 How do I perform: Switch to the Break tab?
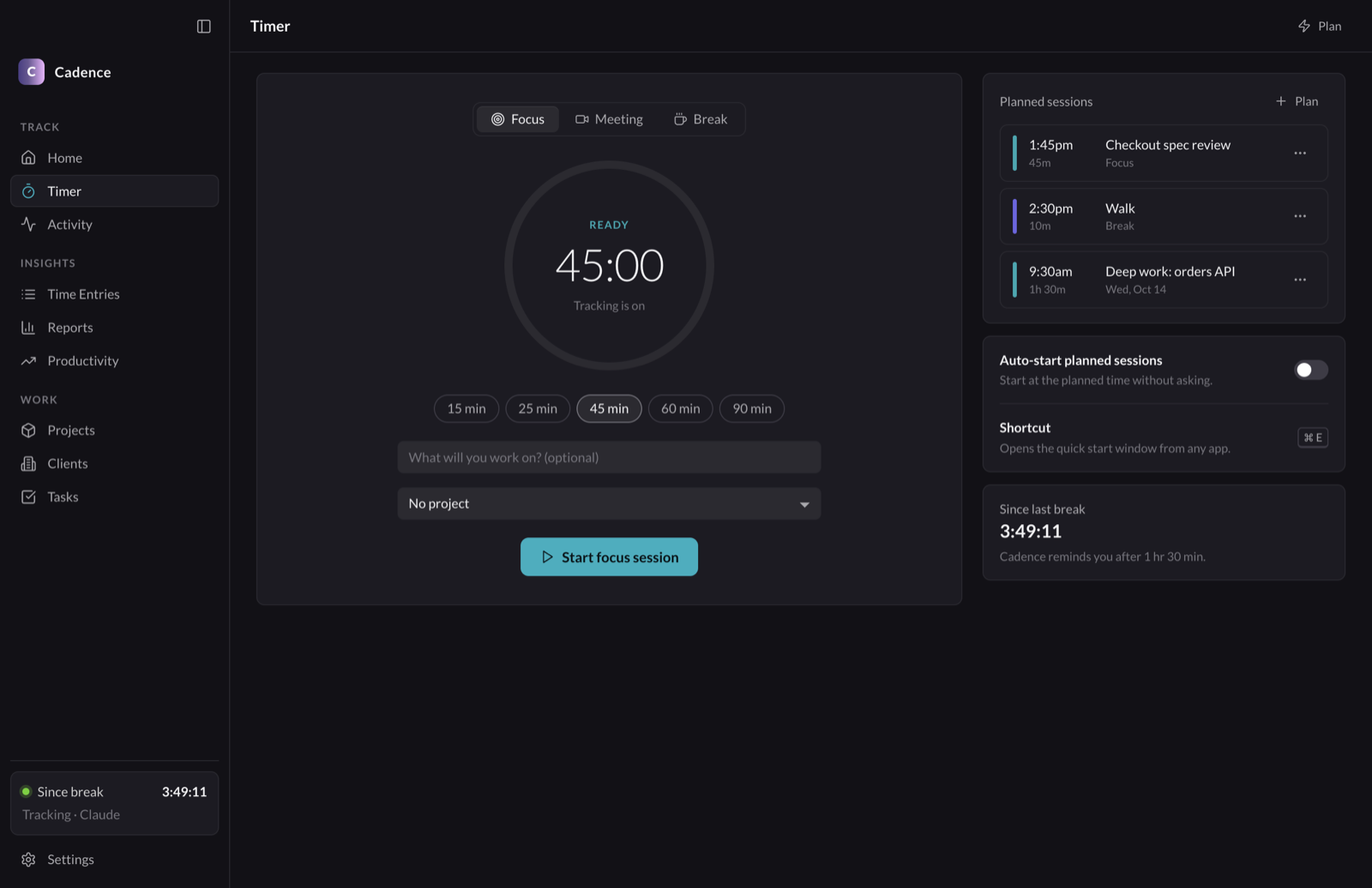tap(701, 119)
